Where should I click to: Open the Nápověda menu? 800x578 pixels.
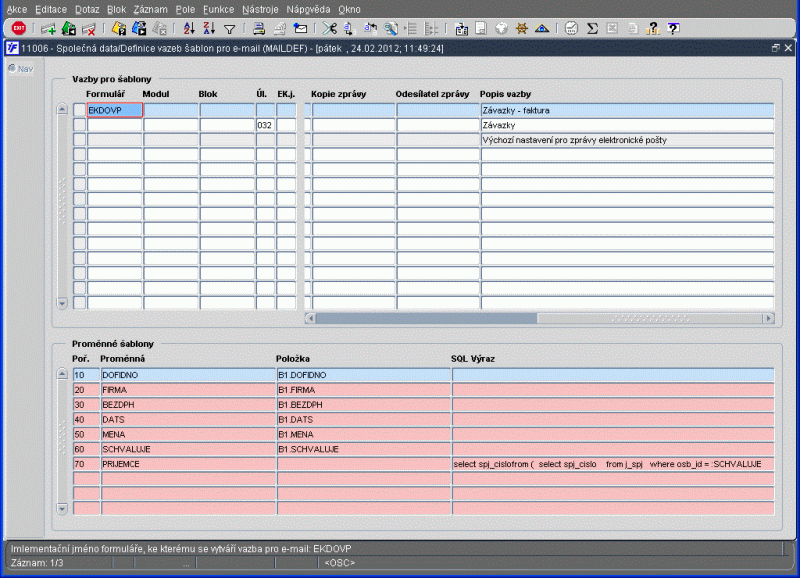[308, 9]
